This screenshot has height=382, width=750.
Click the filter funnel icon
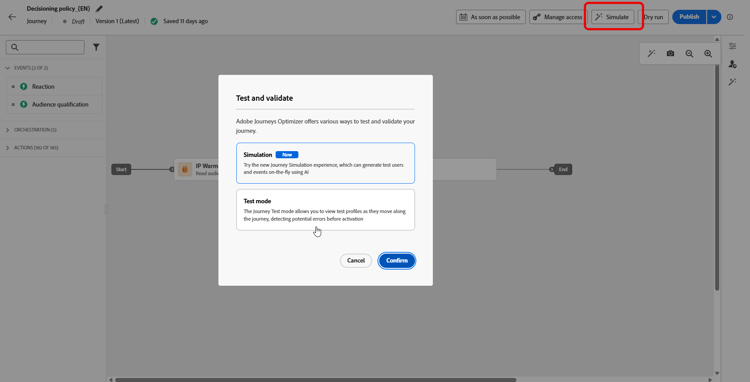click(96, 47)
